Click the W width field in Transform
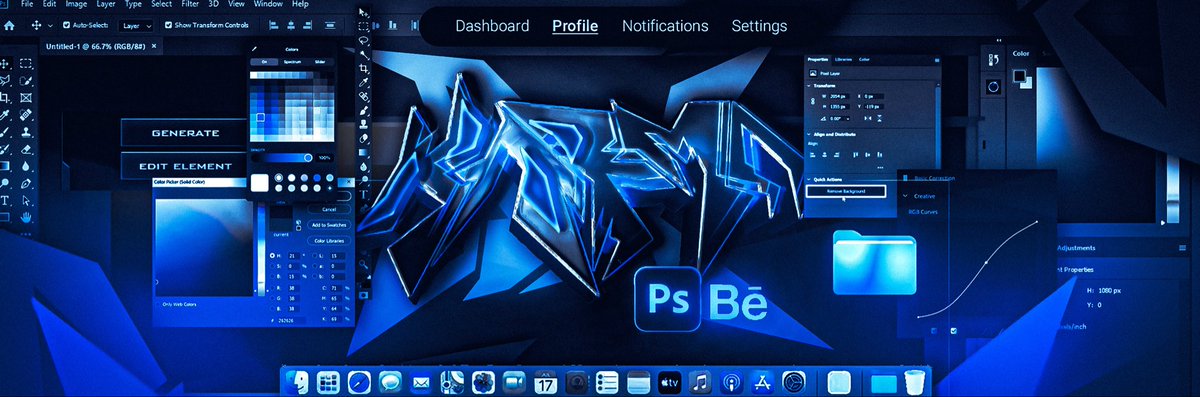1200x397 pixels. coord(840,96)
